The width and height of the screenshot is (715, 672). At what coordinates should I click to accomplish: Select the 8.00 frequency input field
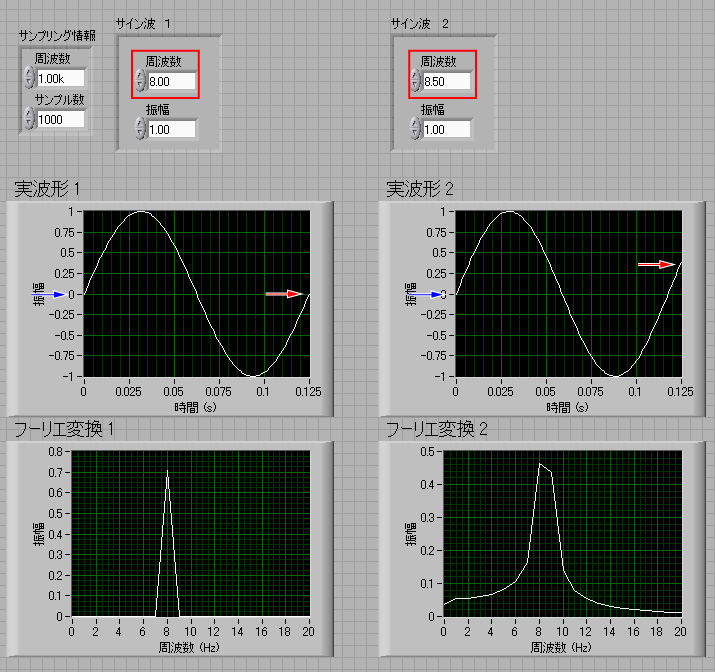(172, 80)
